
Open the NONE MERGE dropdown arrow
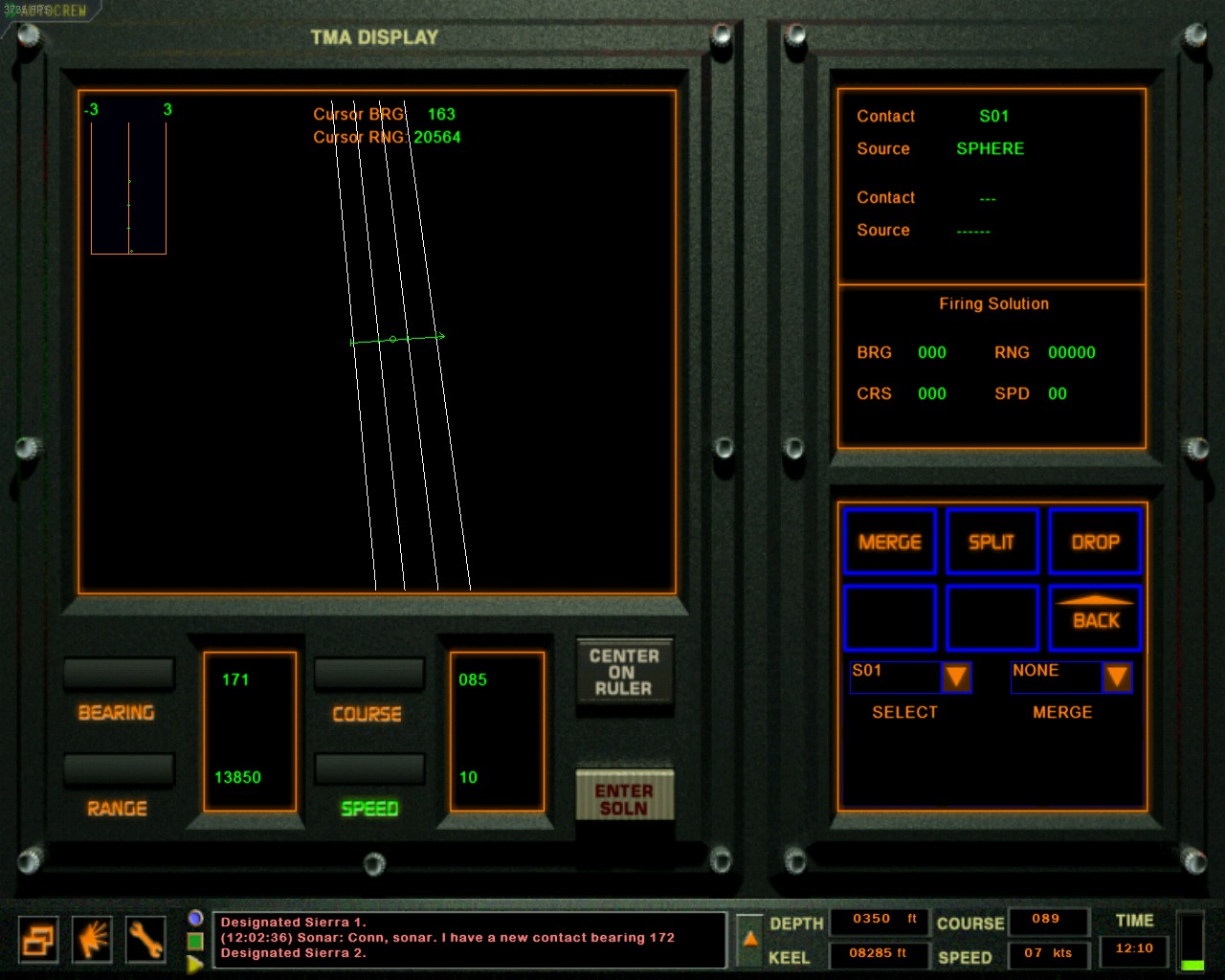(x=1116, y=677)
